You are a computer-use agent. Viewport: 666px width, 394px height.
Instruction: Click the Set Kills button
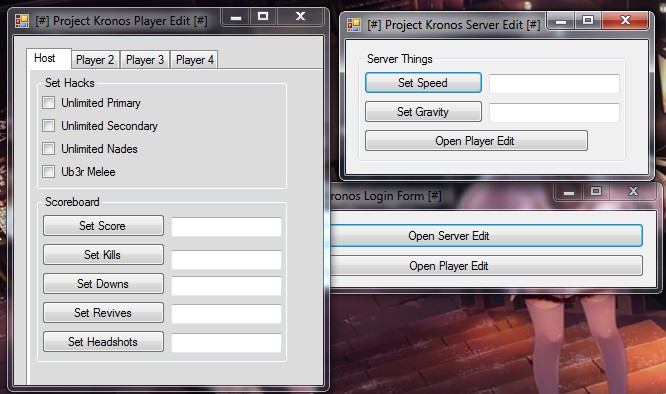pos(103,254)
